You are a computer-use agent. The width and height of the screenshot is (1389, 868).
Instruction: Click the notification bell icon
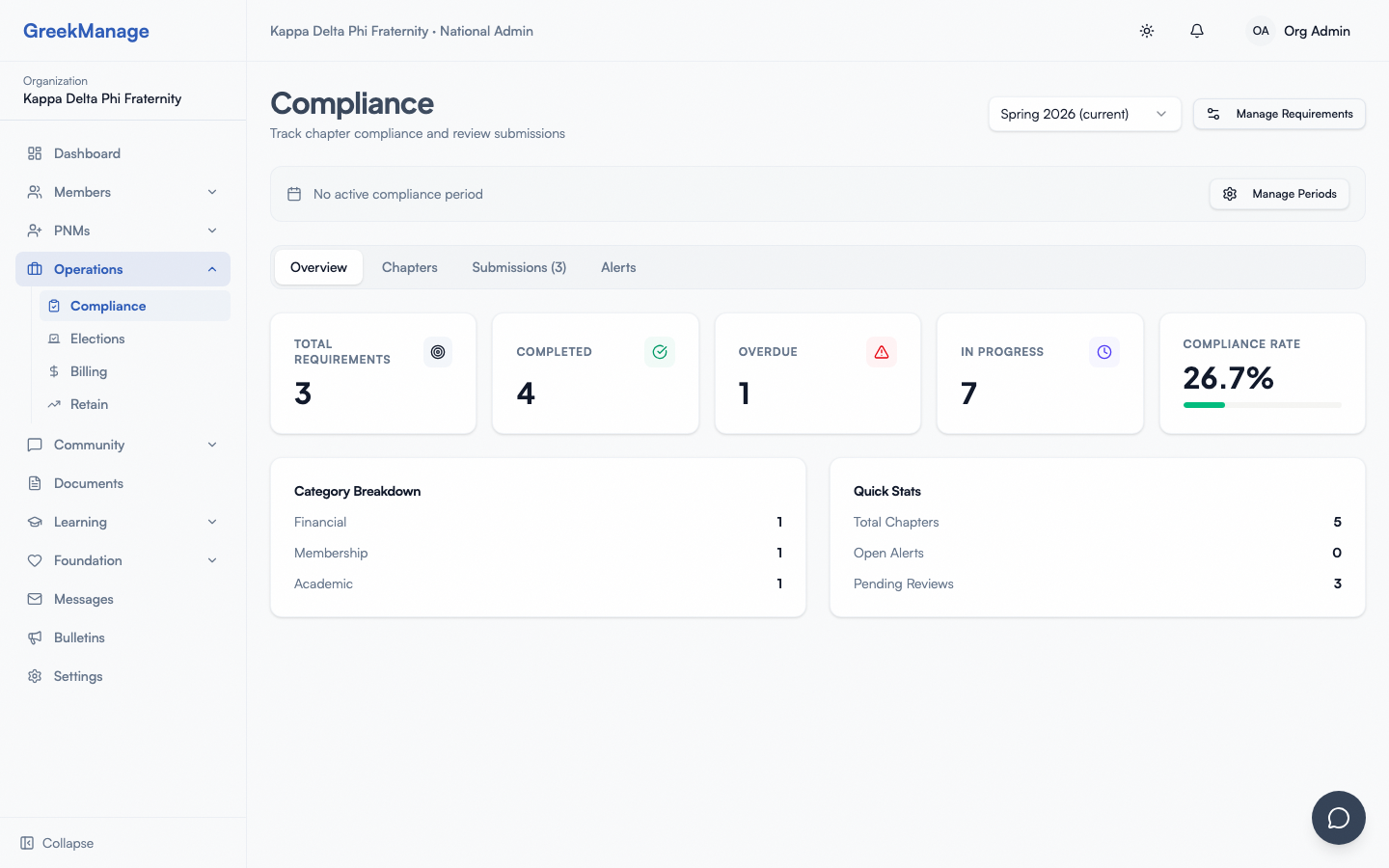[x=1196, y=31]
